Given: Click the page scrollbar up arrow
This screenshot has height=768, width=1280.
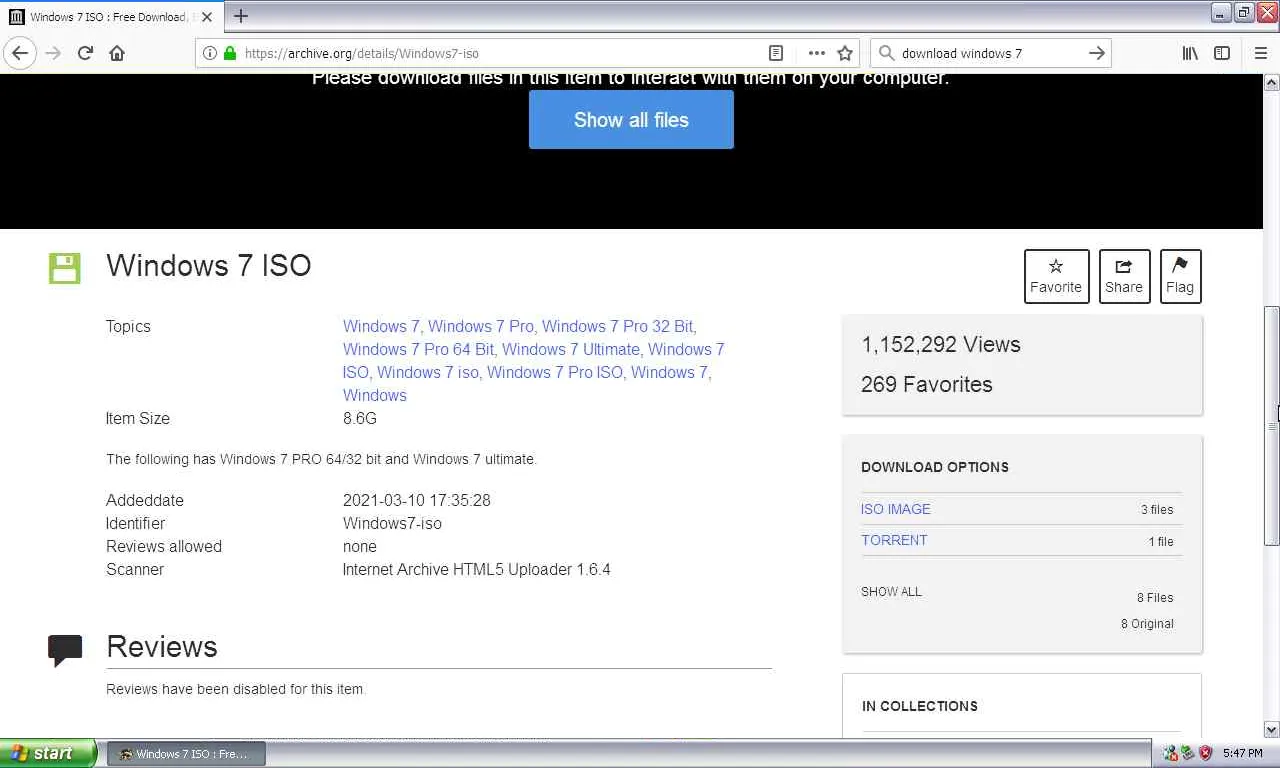Looking at the screenshot, I should (1272, 83).
